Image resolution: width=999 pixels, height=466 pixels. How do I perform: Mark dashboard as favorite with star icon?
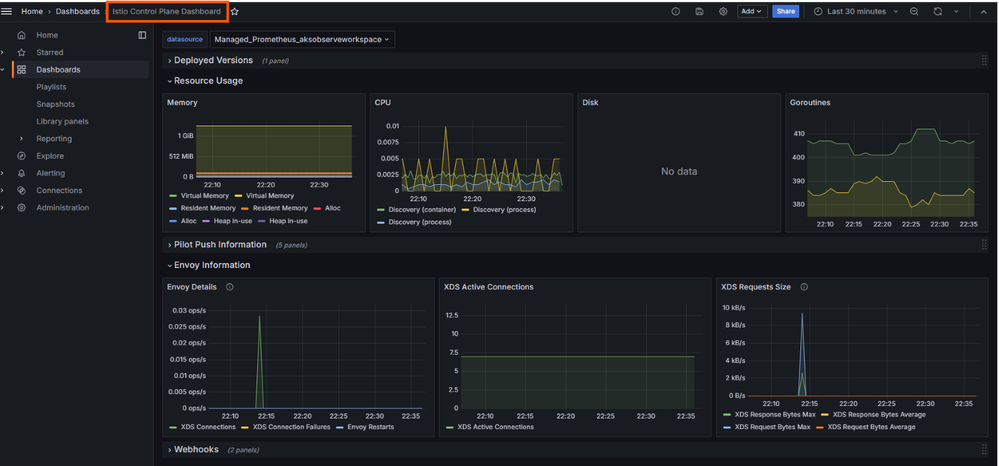(234, 11)
